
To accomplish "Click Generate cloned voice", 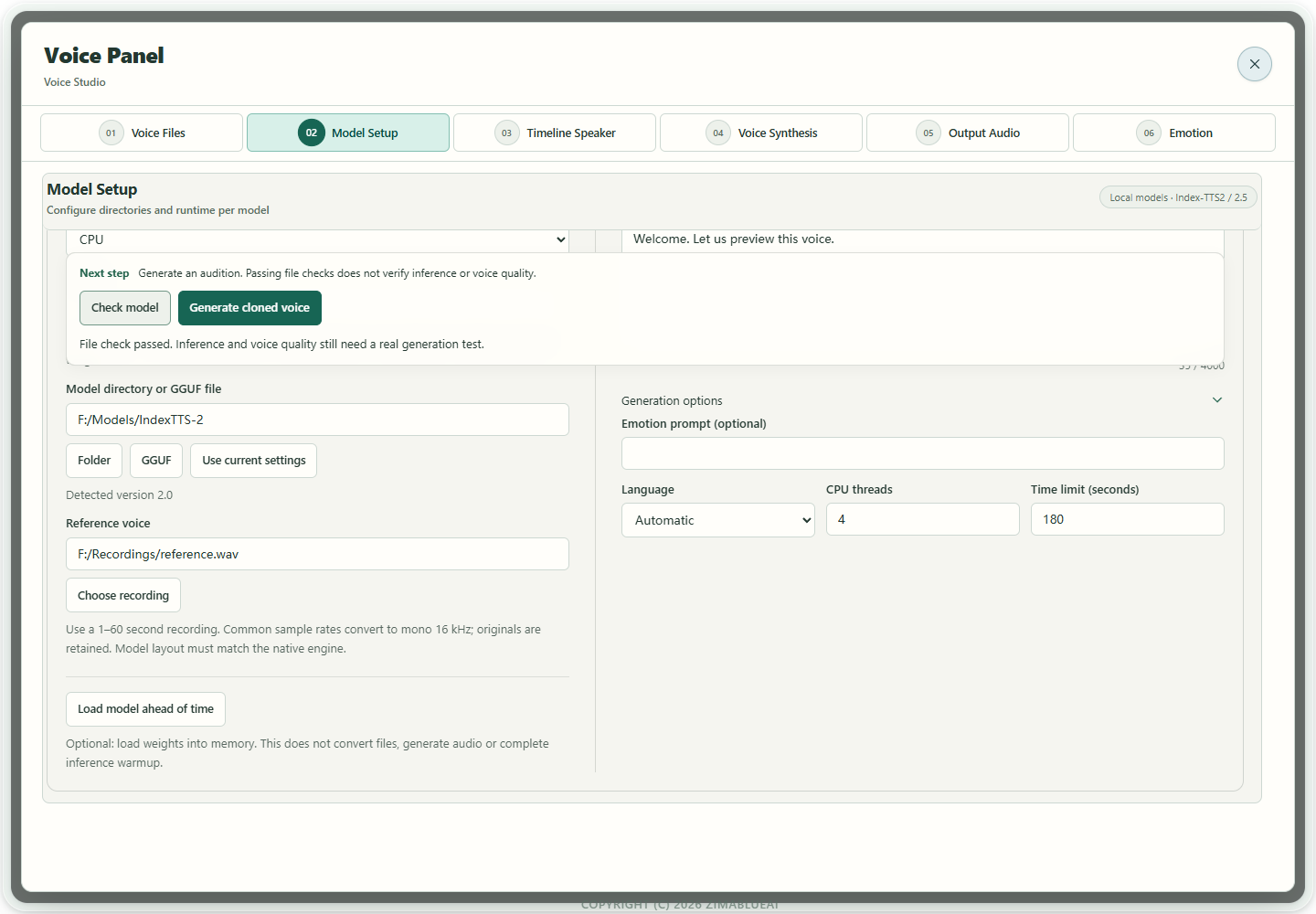I will [x=249, y=308].
